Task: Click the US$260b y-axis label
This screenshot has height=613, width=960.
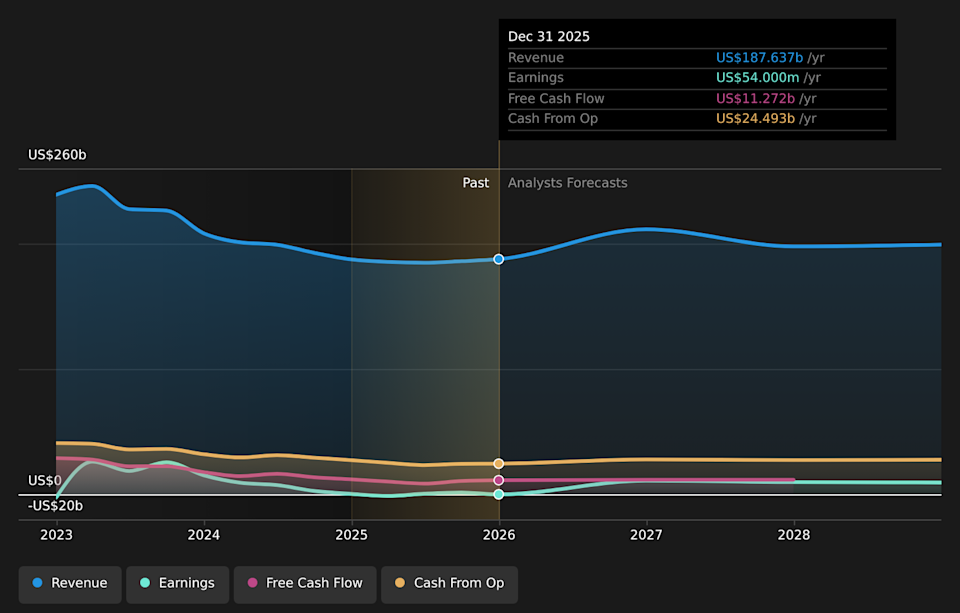Action: [57, 155]
